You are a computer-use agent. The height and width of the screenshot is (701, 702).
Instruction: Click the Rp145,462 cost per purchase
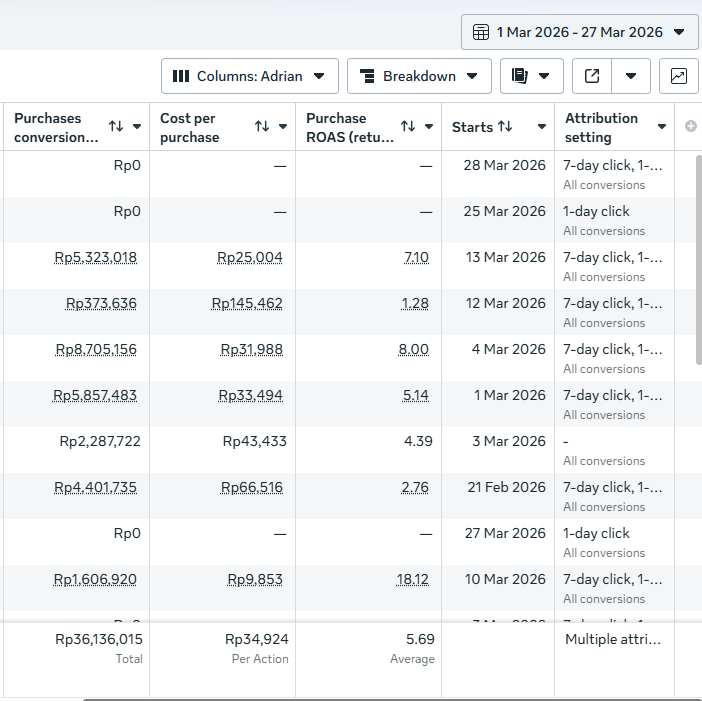click(247, 303)
